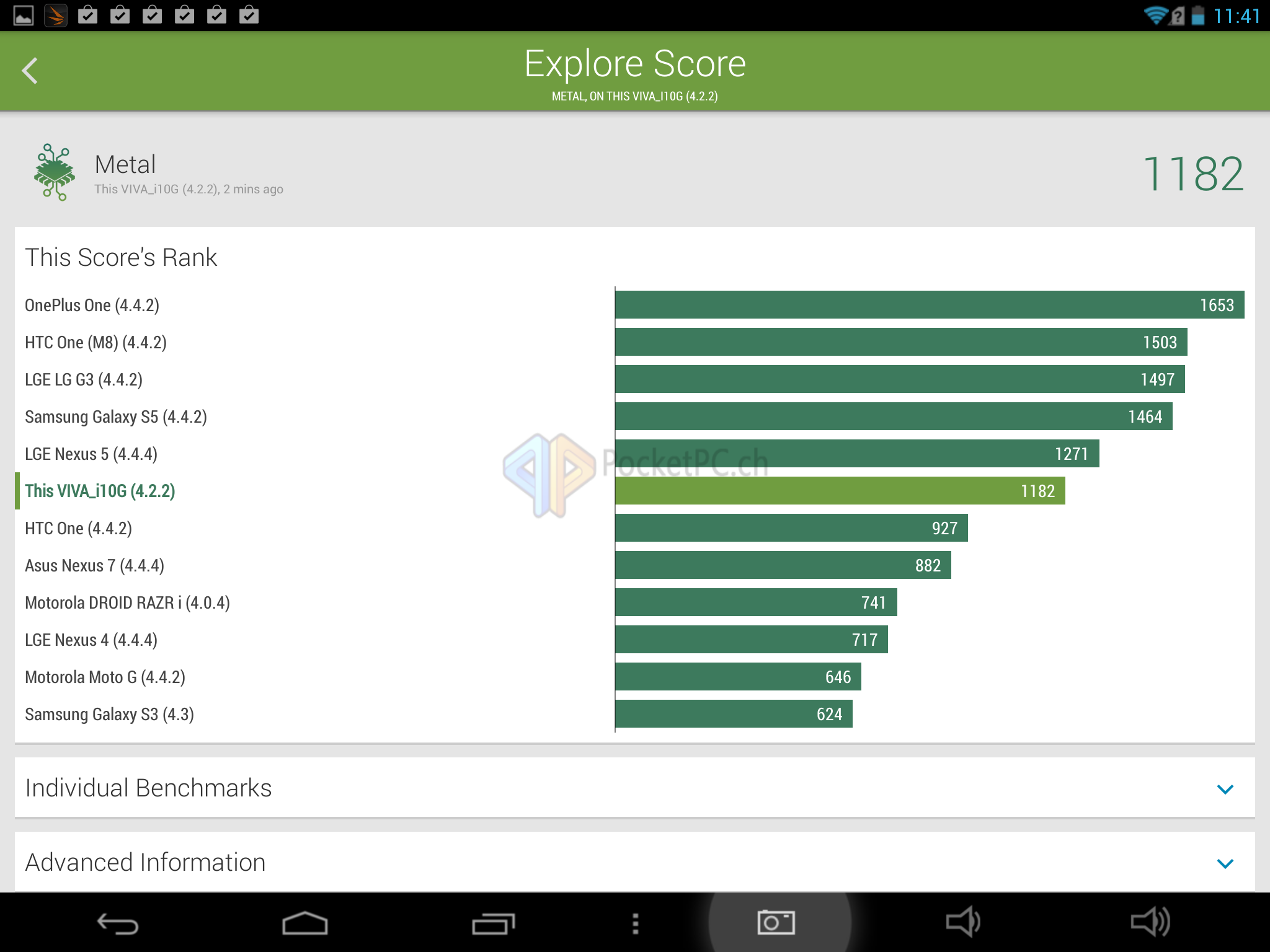Tap the 11:41 clock in the status bar
Viewport: 1270px width, 952px height.
pos(1237,15)
